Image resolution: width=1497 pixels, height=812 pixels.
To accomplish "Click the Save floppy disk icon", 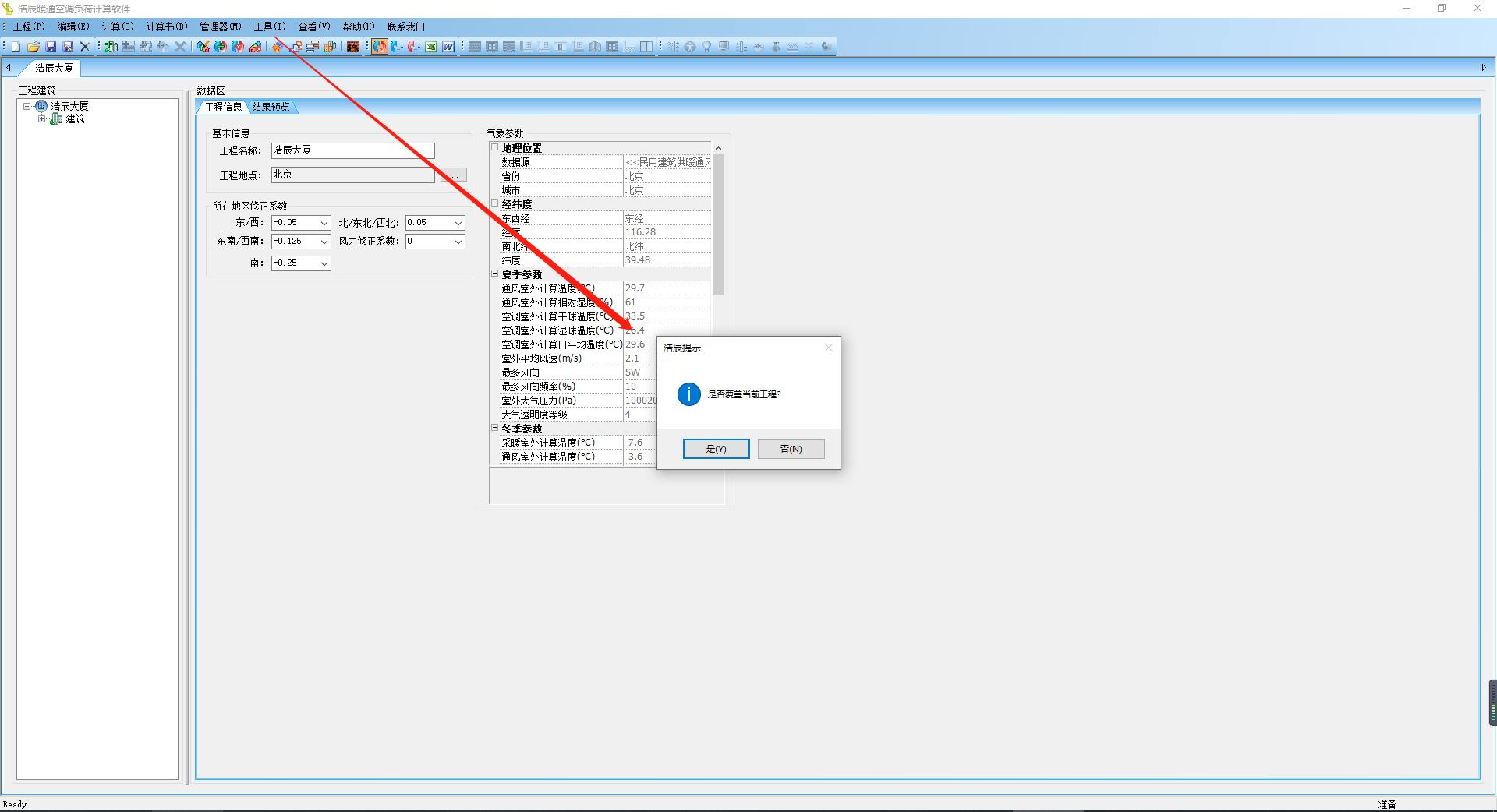I will (x=51, y=47).
